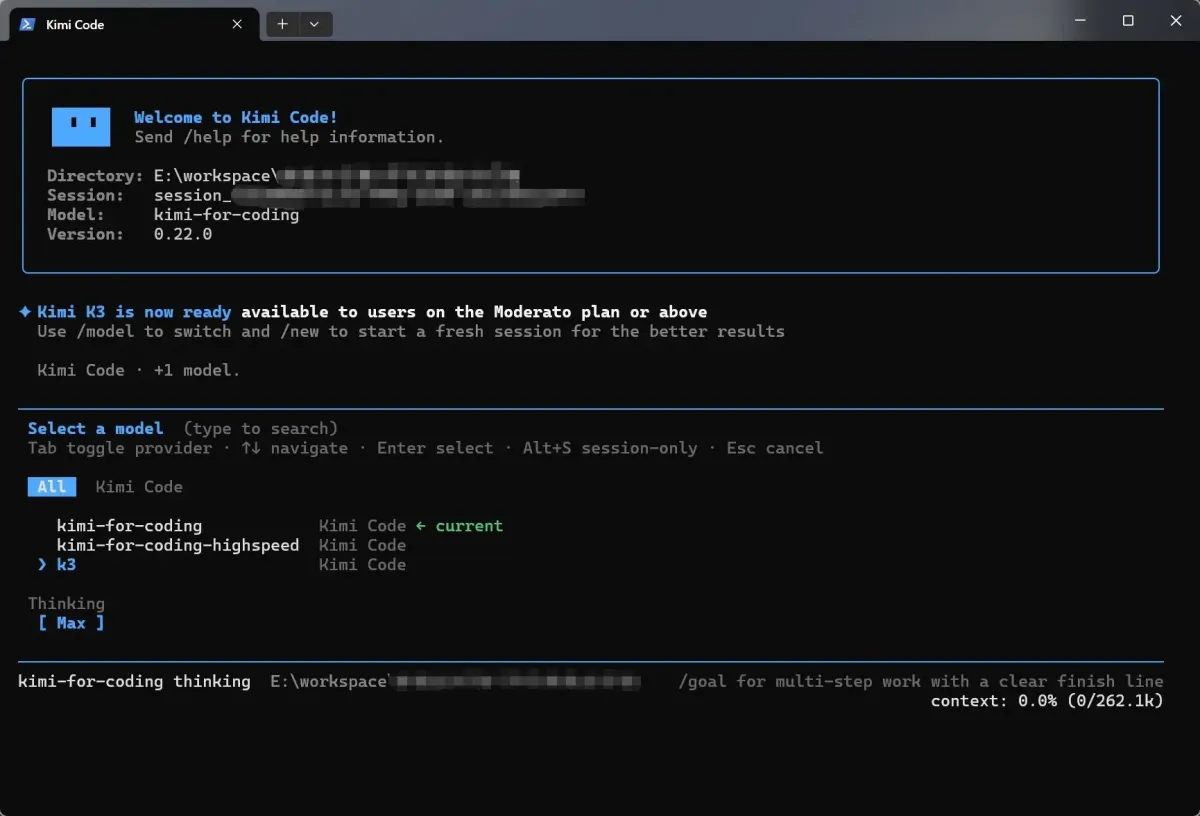1200x816 pixels.
Task: Maximize the terminal window
Action: pyautogui.click(x=1128, y=21)
